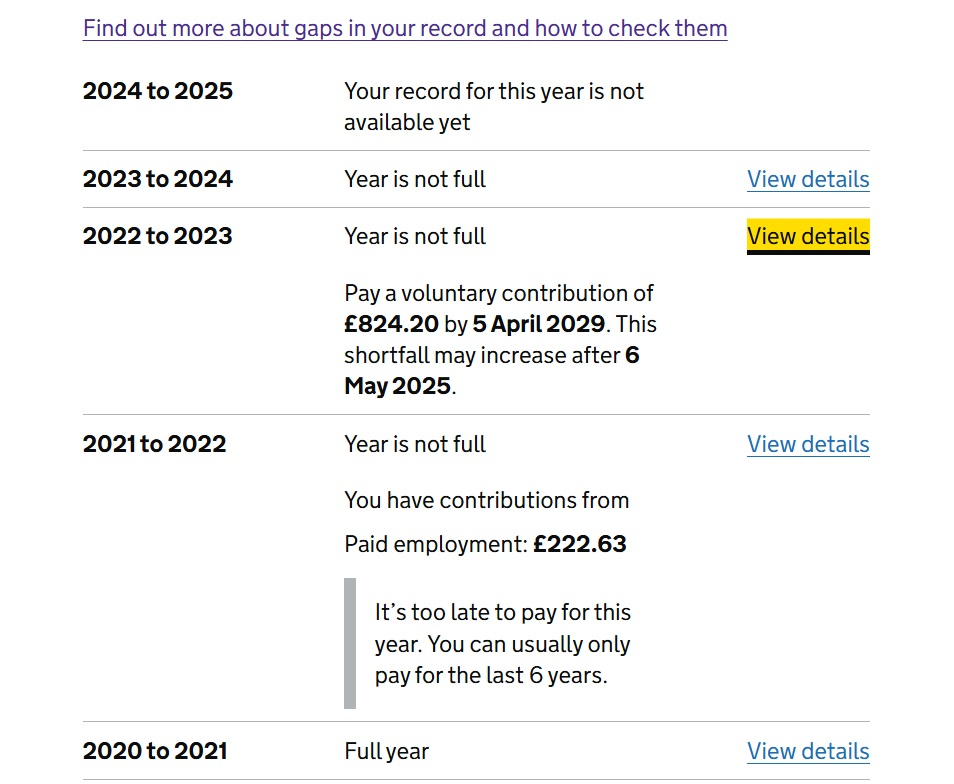Click the 2022 to 2023 year heading
954x784 pixels.
pyautogui.click(x=158, y=236)
